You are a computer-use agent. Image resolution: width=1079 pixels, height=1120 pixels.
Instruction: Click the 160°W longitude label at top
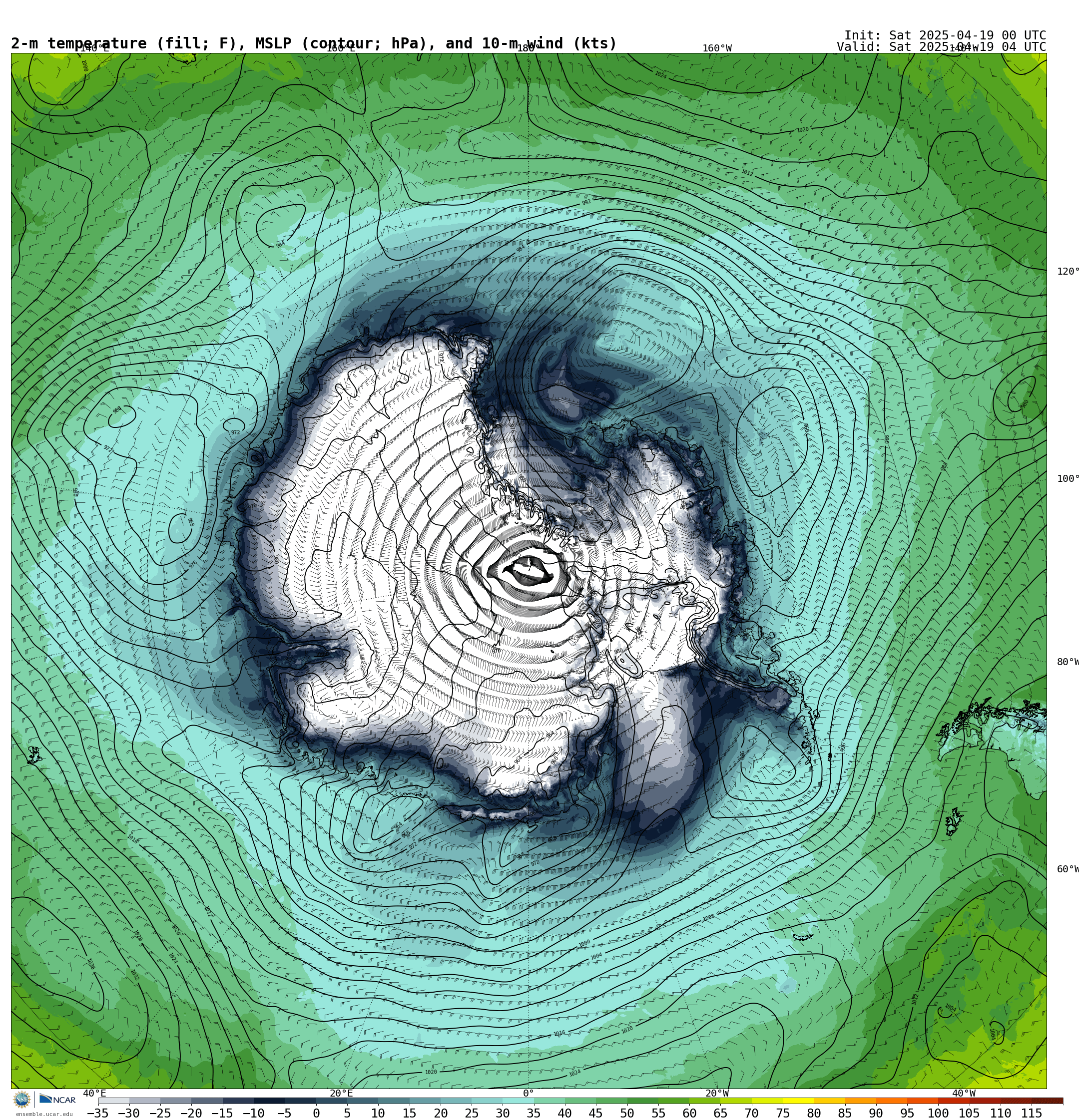point(717,48)
